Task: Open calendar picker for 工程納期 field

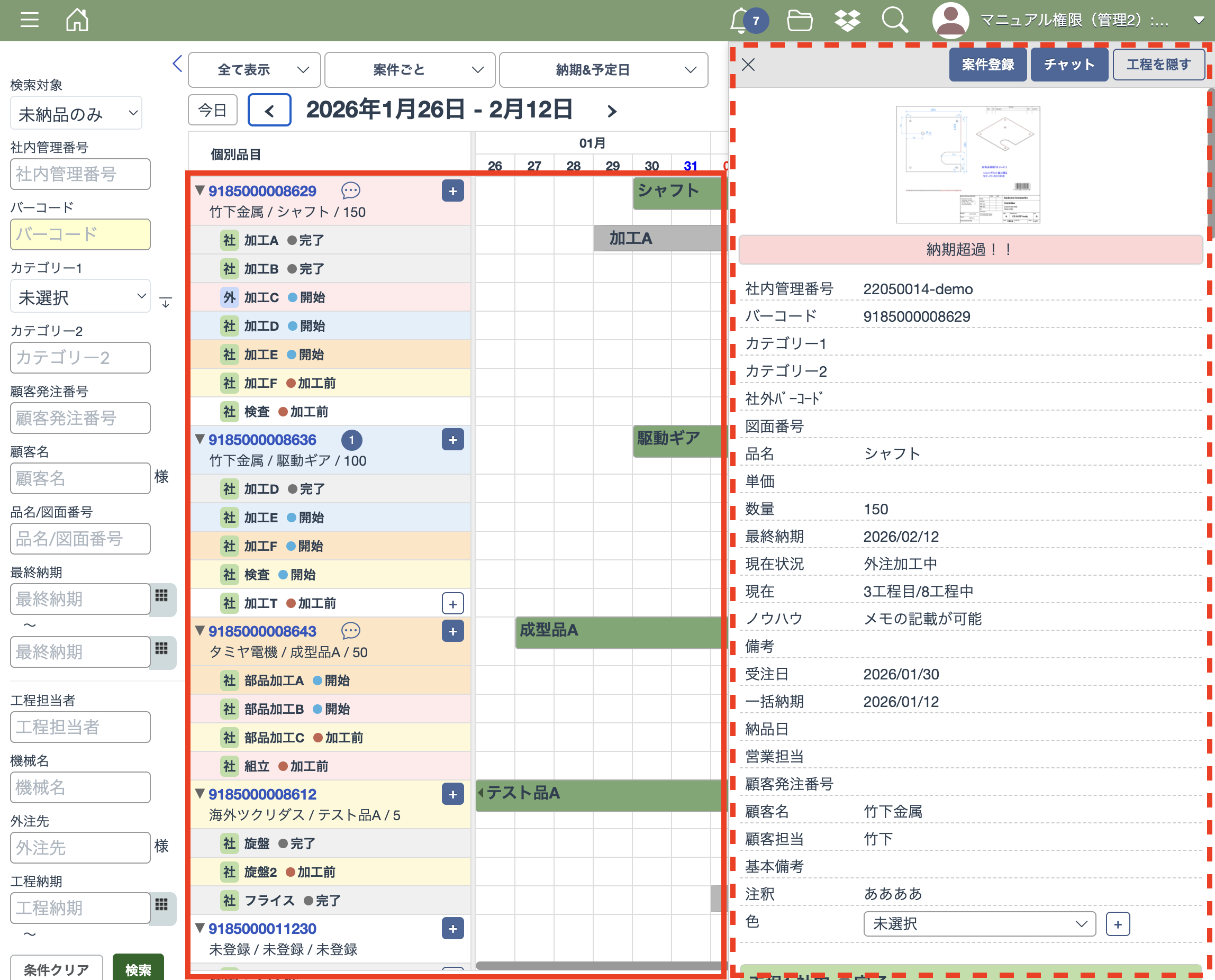Action: (x=161, y=905)
